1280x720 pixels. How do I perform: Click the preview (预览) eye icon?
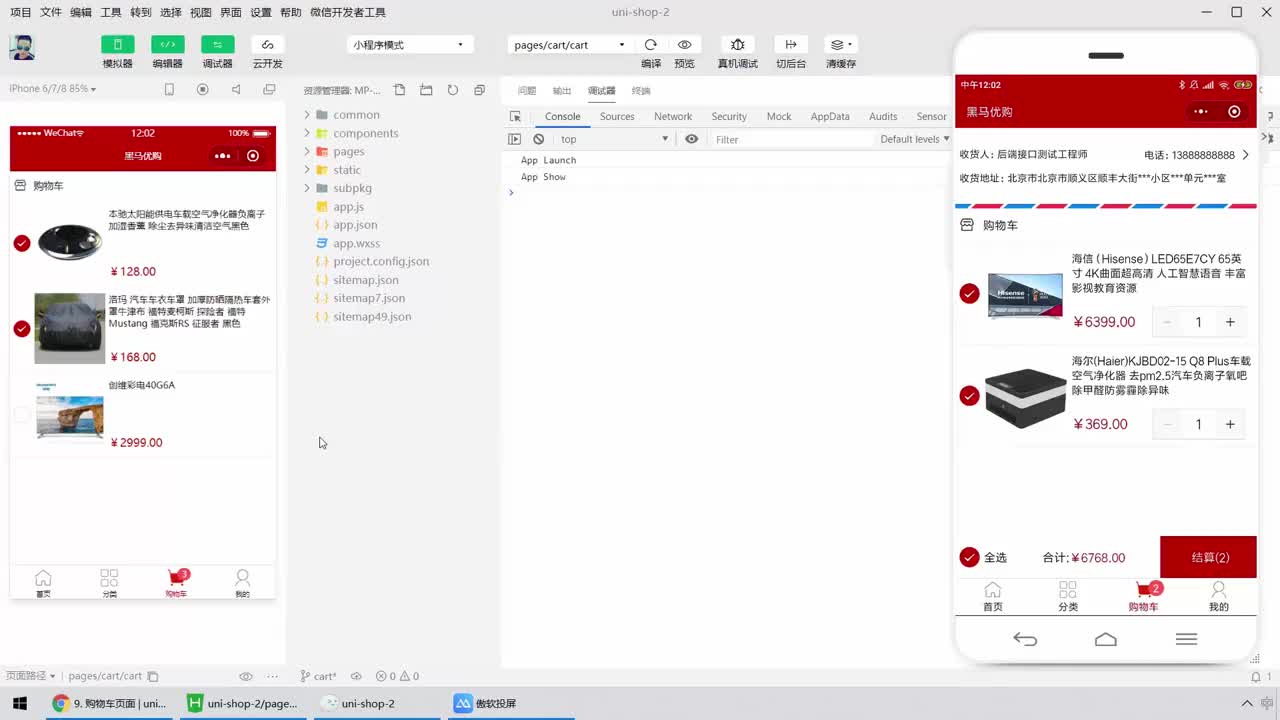[684, 45]
